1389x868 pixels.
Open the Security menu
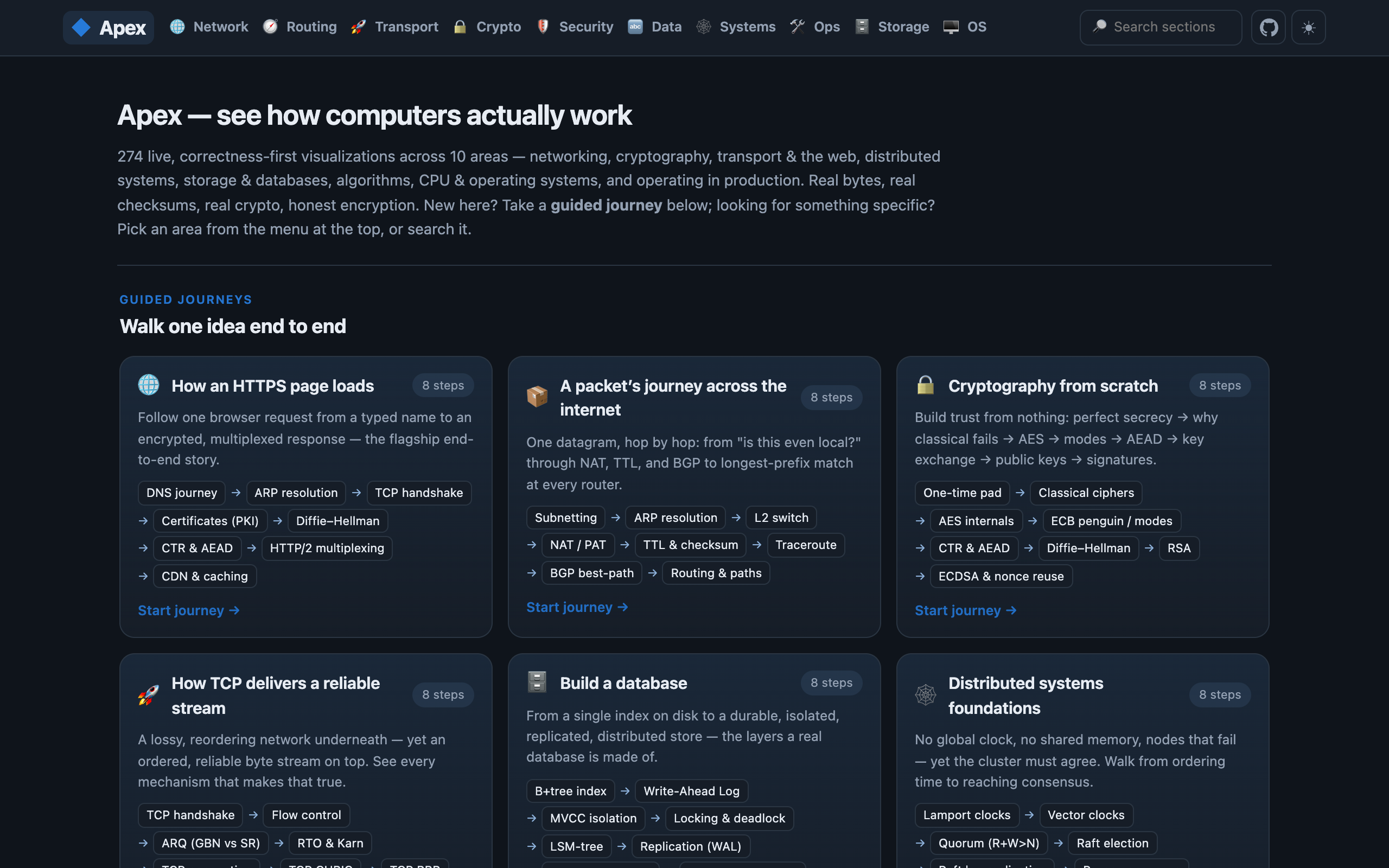575,27
